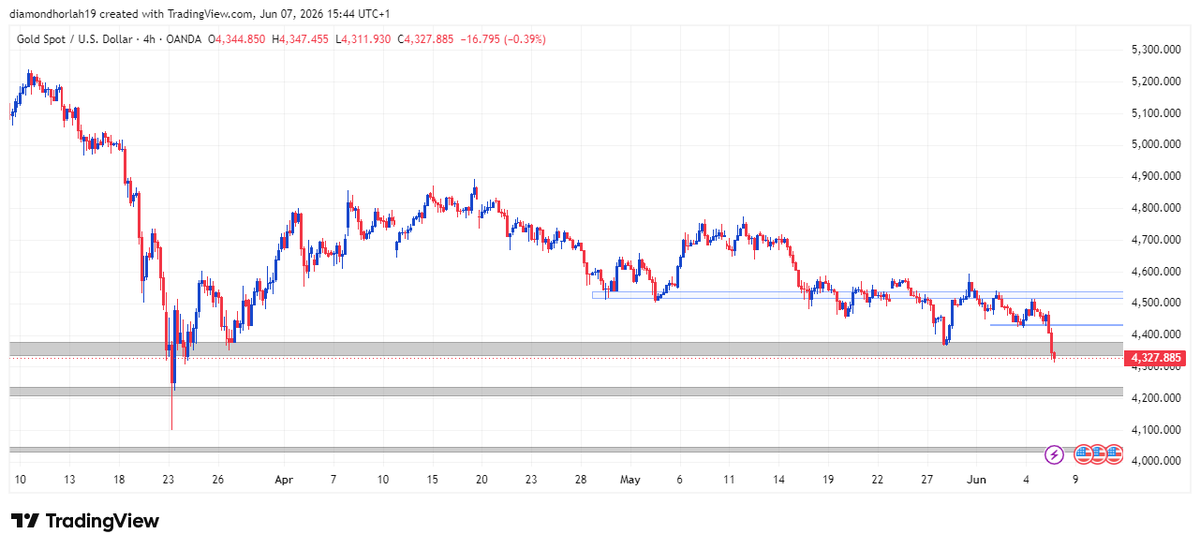Click the 5,000.000 price axis label
Screen dimensions: 1200x549
click(x=1158, y=144)
